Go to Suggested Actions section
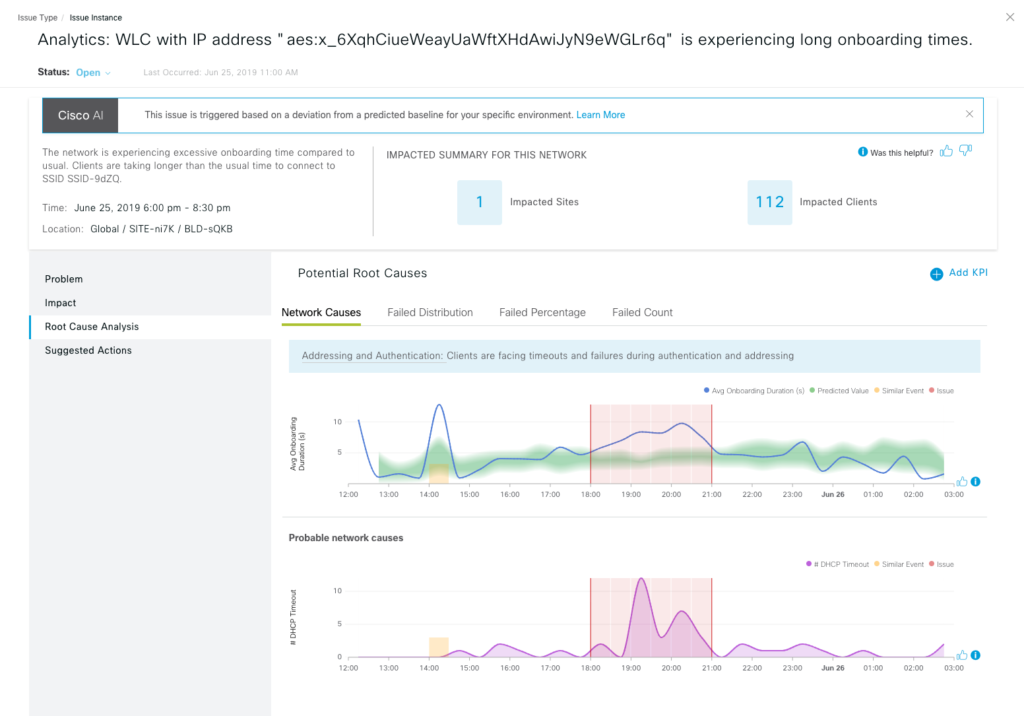This screenshot has width=1024, height=716. 88,351
